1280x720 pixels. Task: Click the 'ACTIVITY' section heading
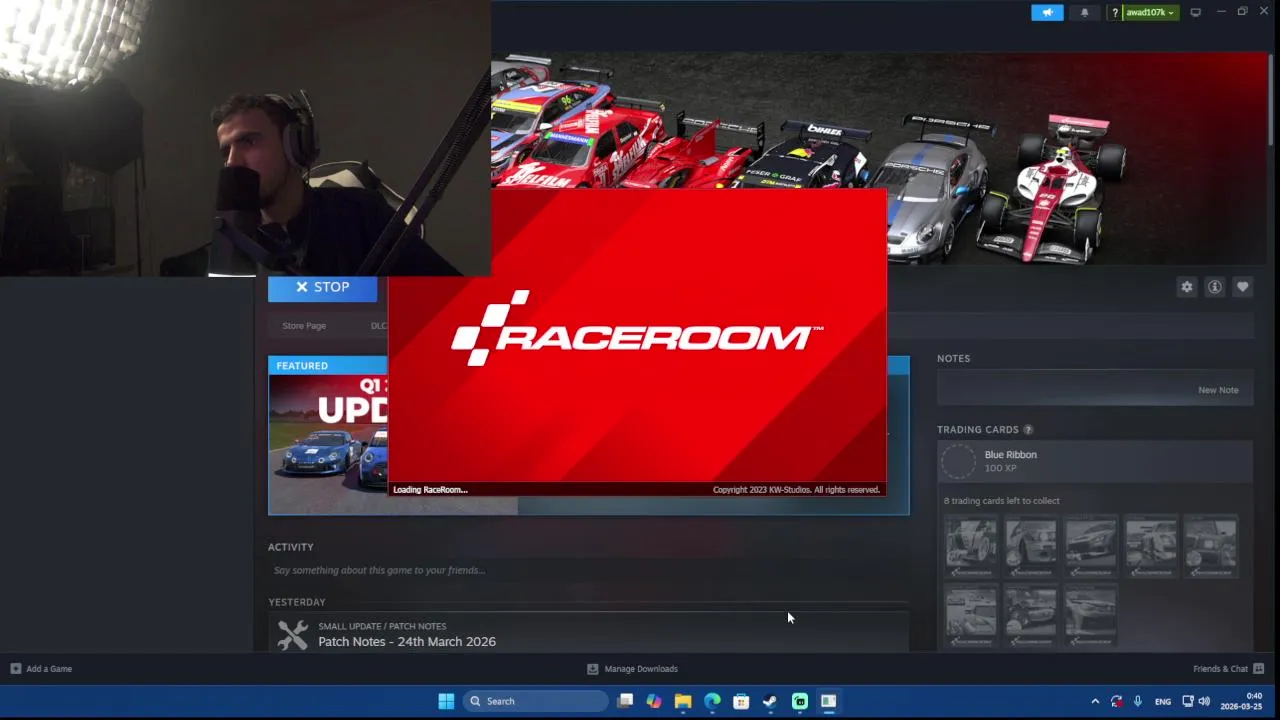[291, 547]
